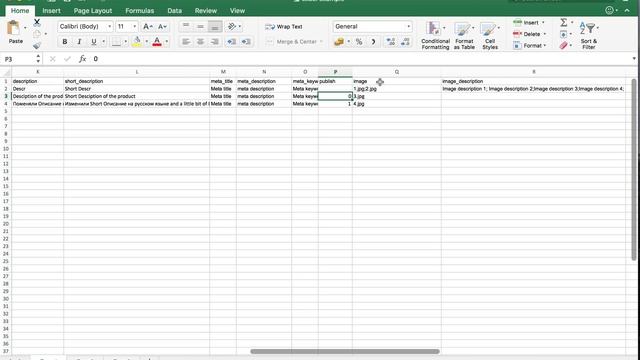
Task: Click the Fill down icon
Action: pos(564,34)
